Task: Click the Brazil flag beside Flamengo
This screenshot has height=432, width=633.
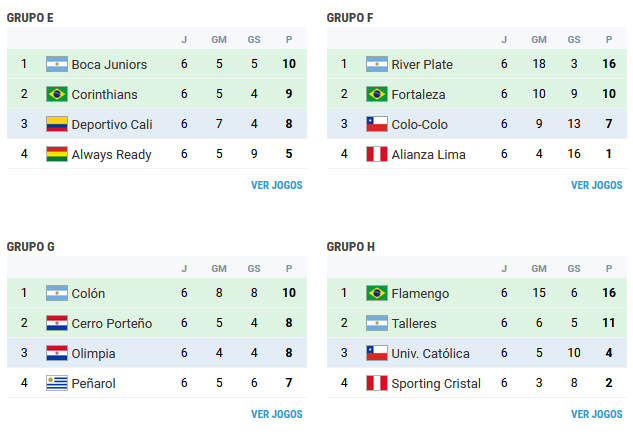Action: [377, 293]
